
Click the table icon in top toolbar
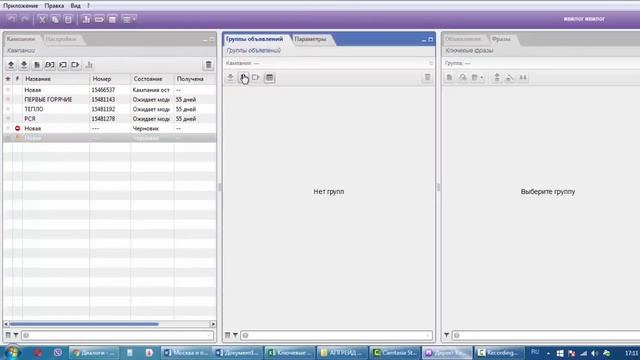112,19
